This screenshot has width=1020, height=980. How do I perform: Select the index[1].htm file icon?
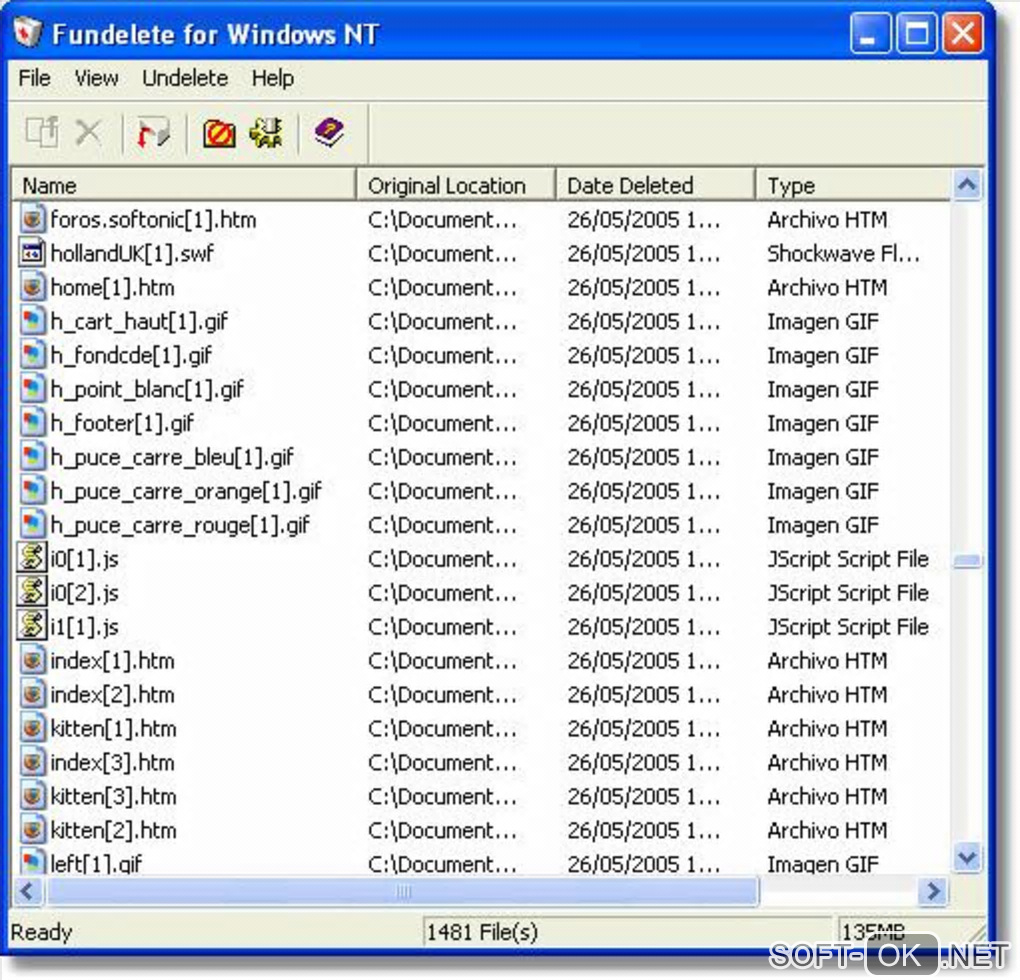click(32, 660)
